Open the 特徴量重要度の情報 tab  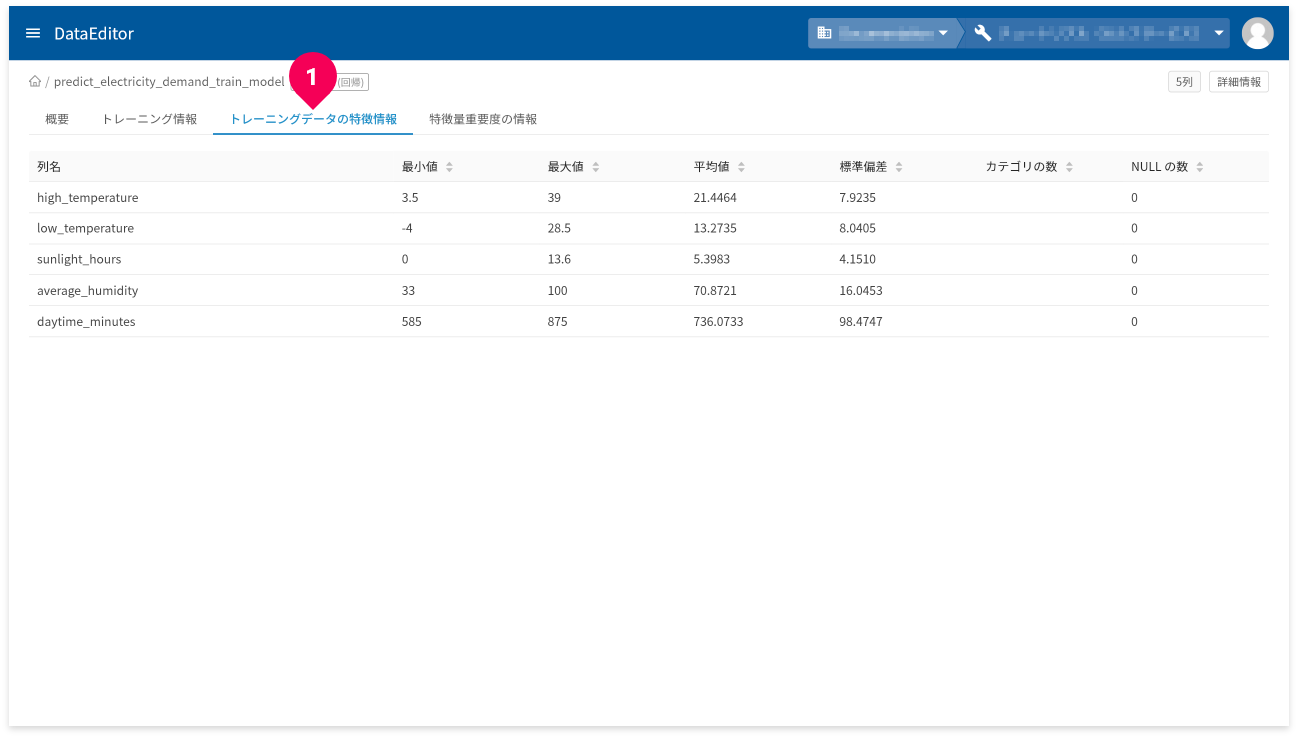pyautogui.click(x=483, y=119)
